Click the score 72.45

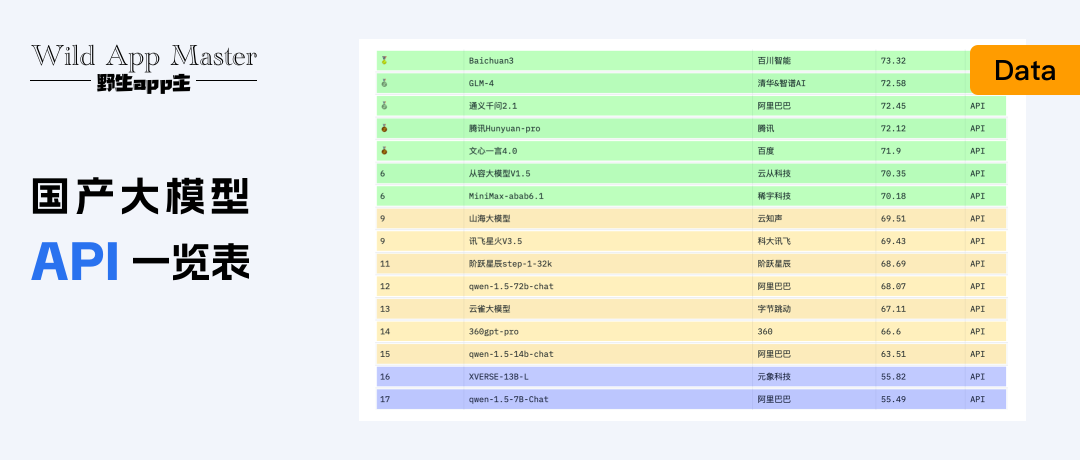(893, 106)
